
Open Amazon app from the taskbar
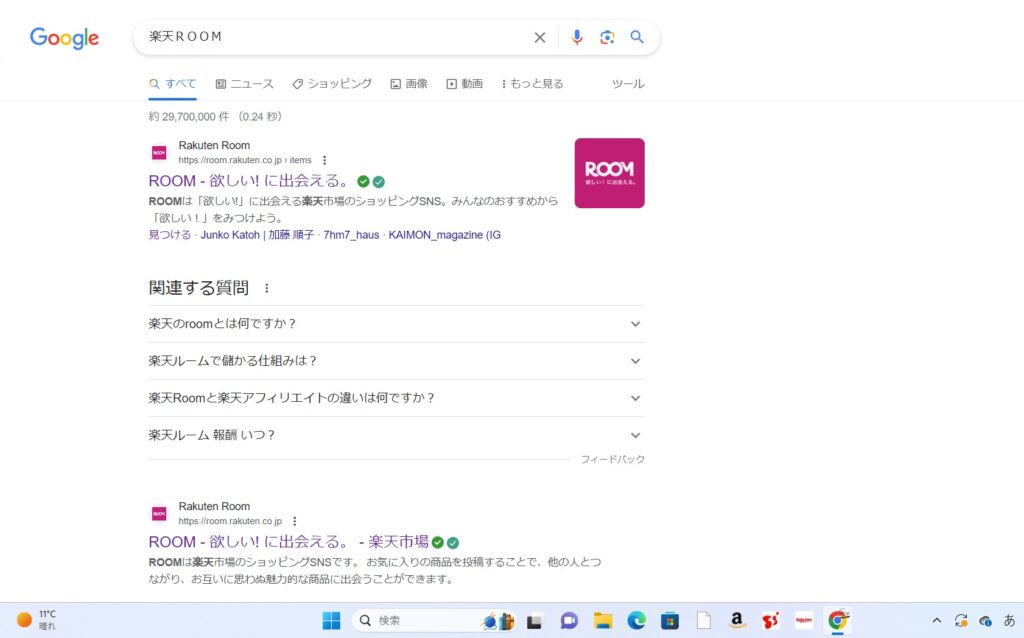[x=737, y=620]
